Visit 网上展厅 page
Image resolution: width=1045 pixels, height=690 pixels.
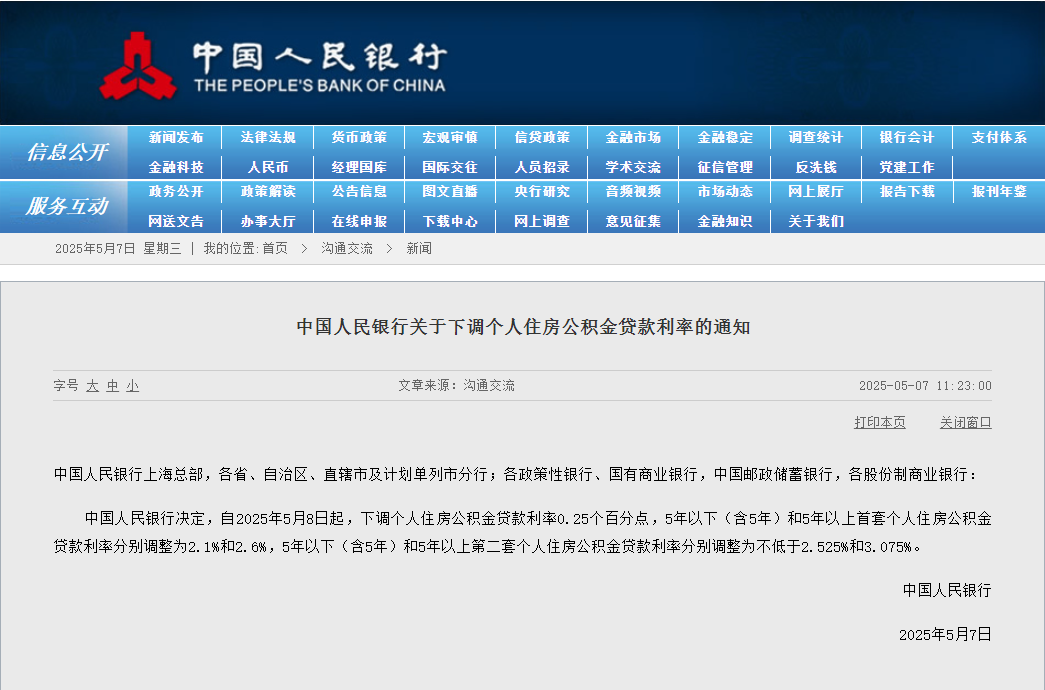coord(816,191)
